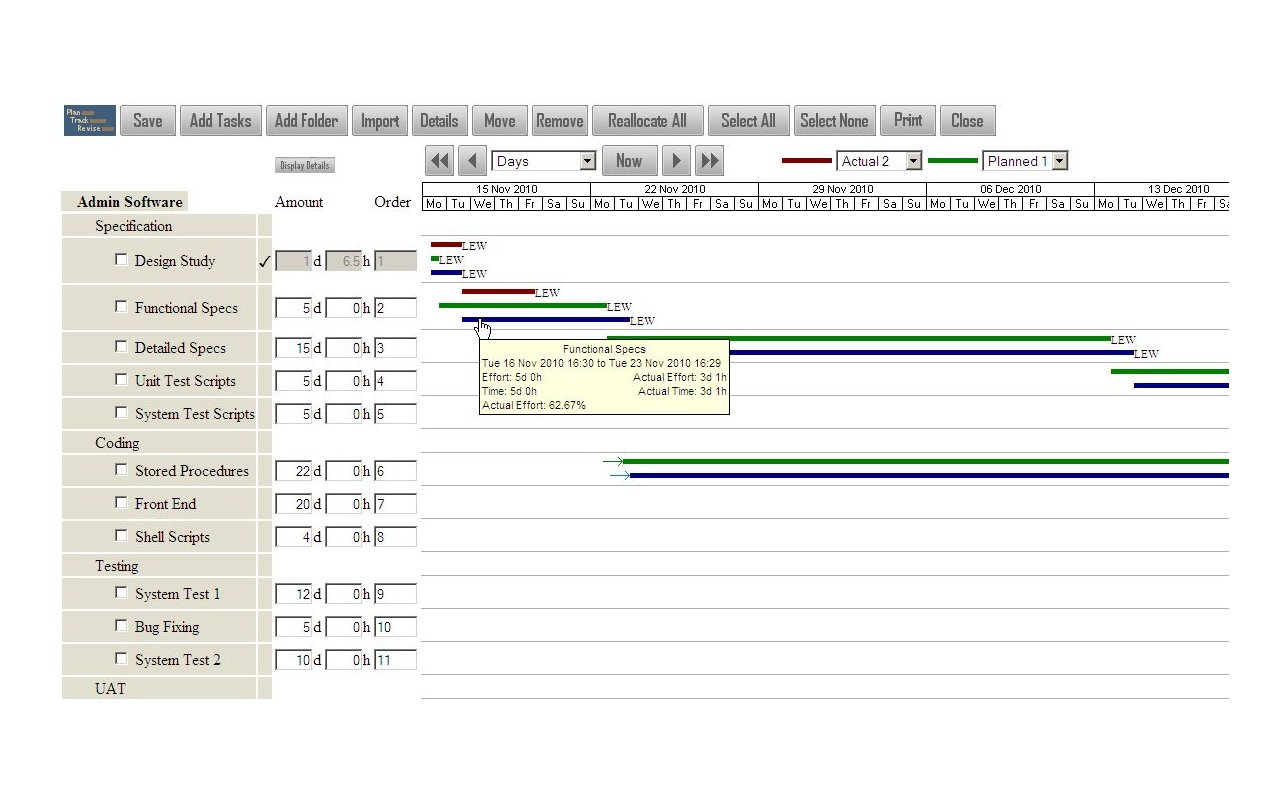Screen dimensions: 1280x800
Task: Select the Specification folder row
Action: pos(159,226)
